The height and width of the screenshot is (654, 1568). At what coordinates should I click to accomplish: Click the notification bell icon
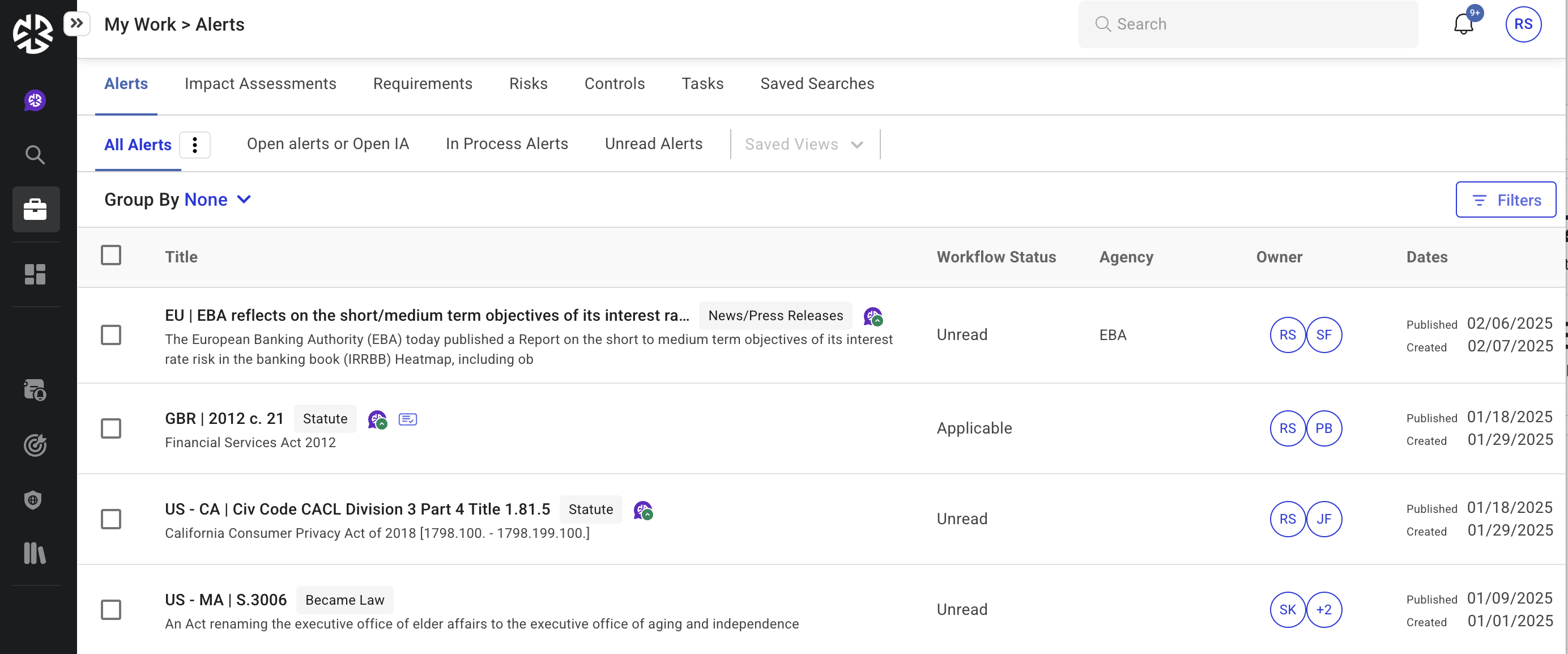click(x=1464, y=24)
